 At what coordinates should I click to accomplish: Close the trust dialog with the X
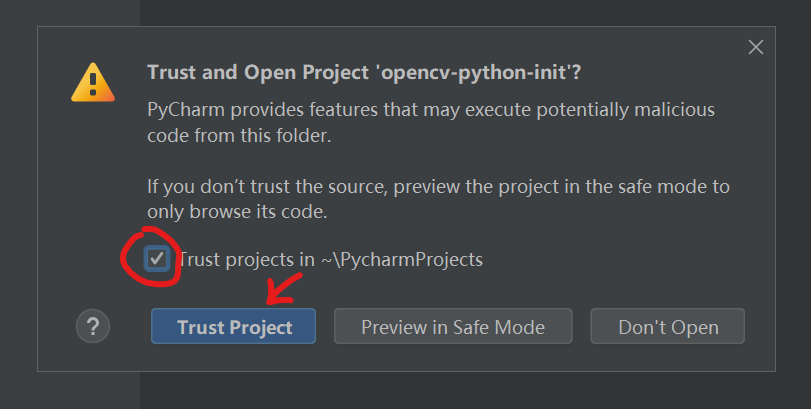pos(756,47)
